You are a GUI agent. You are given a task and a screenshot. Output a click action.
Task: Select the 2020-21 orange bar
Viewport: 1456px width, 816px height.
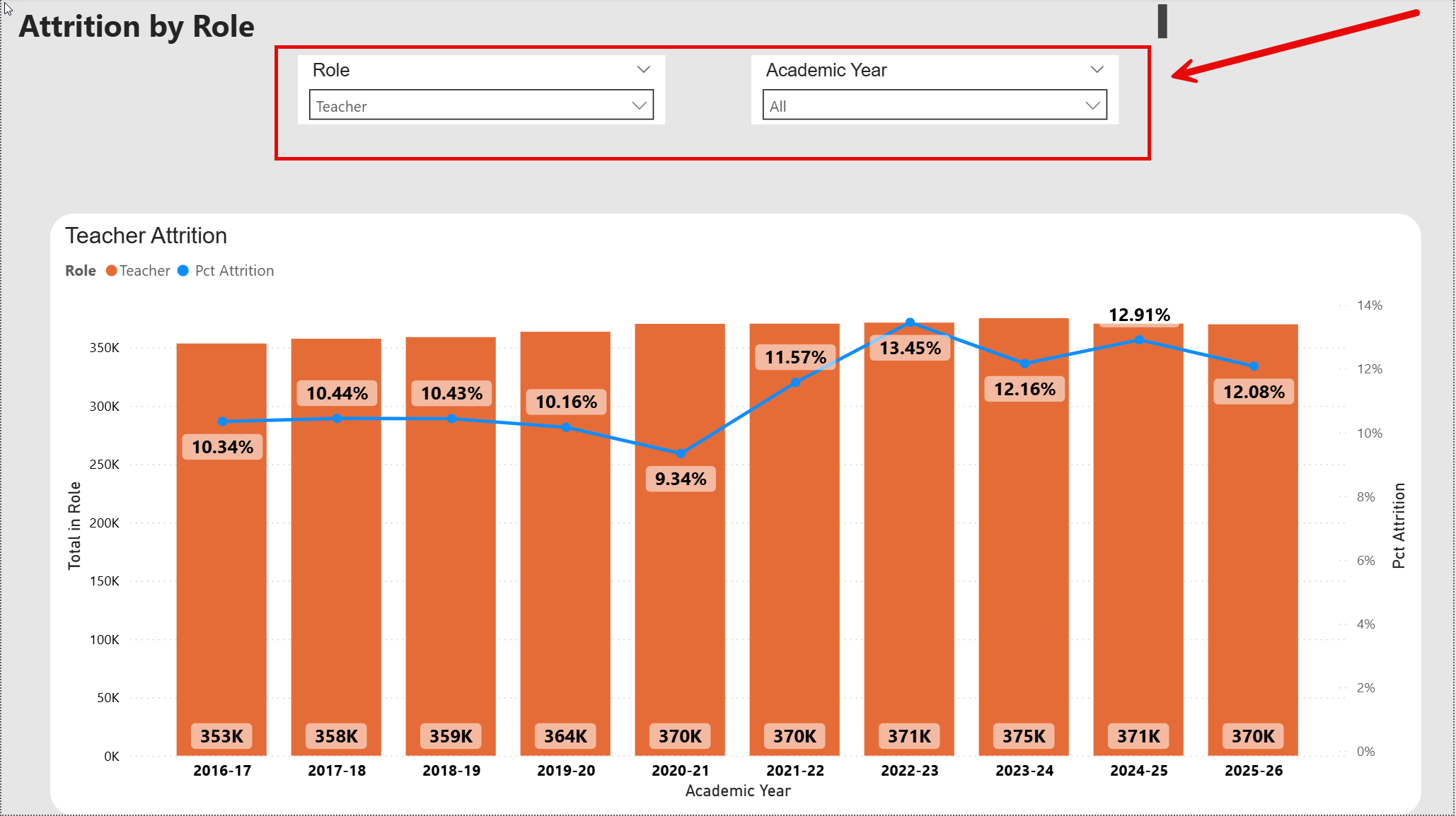(680, 601)
